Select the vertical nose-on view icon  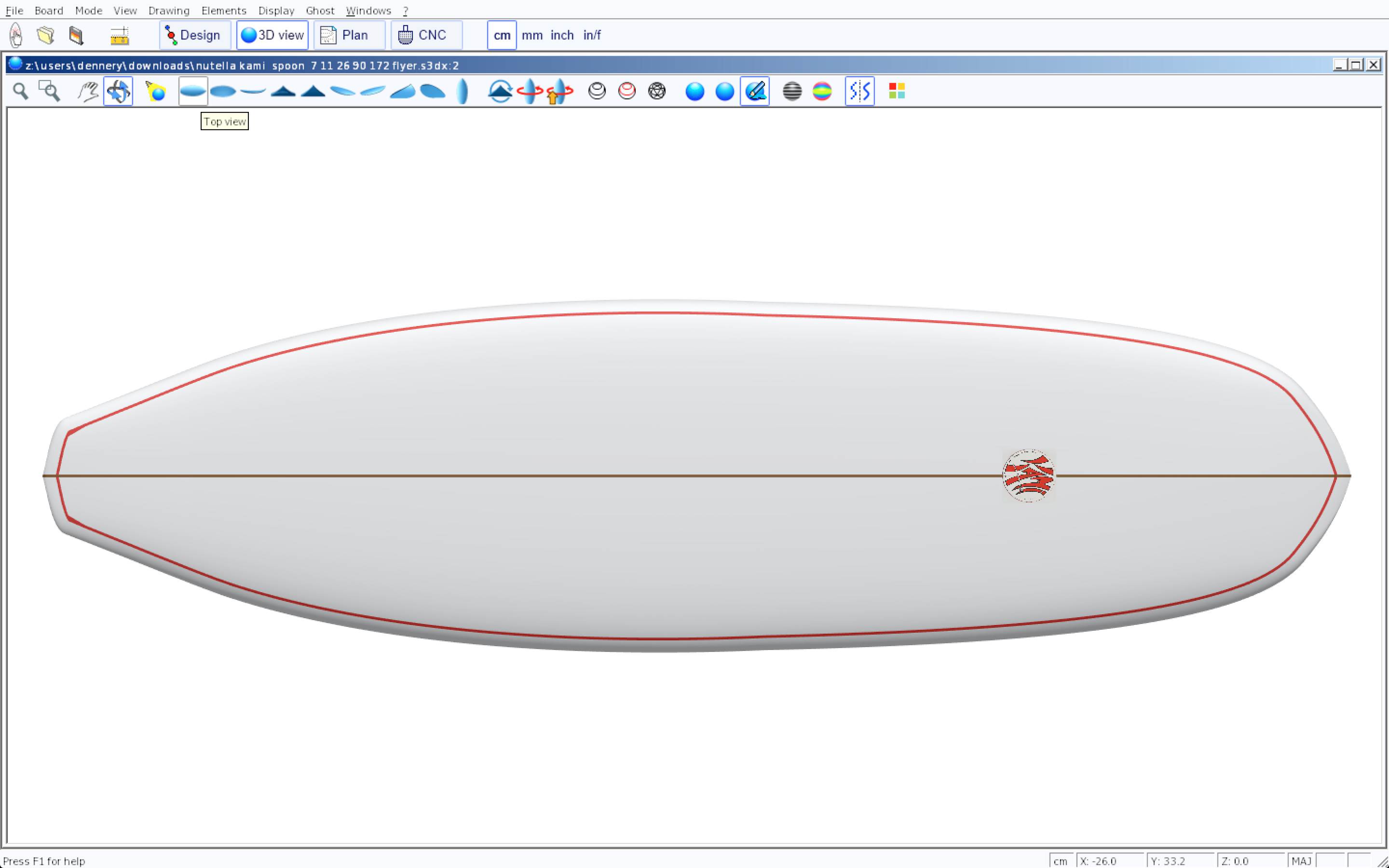[x=463, y=91]
